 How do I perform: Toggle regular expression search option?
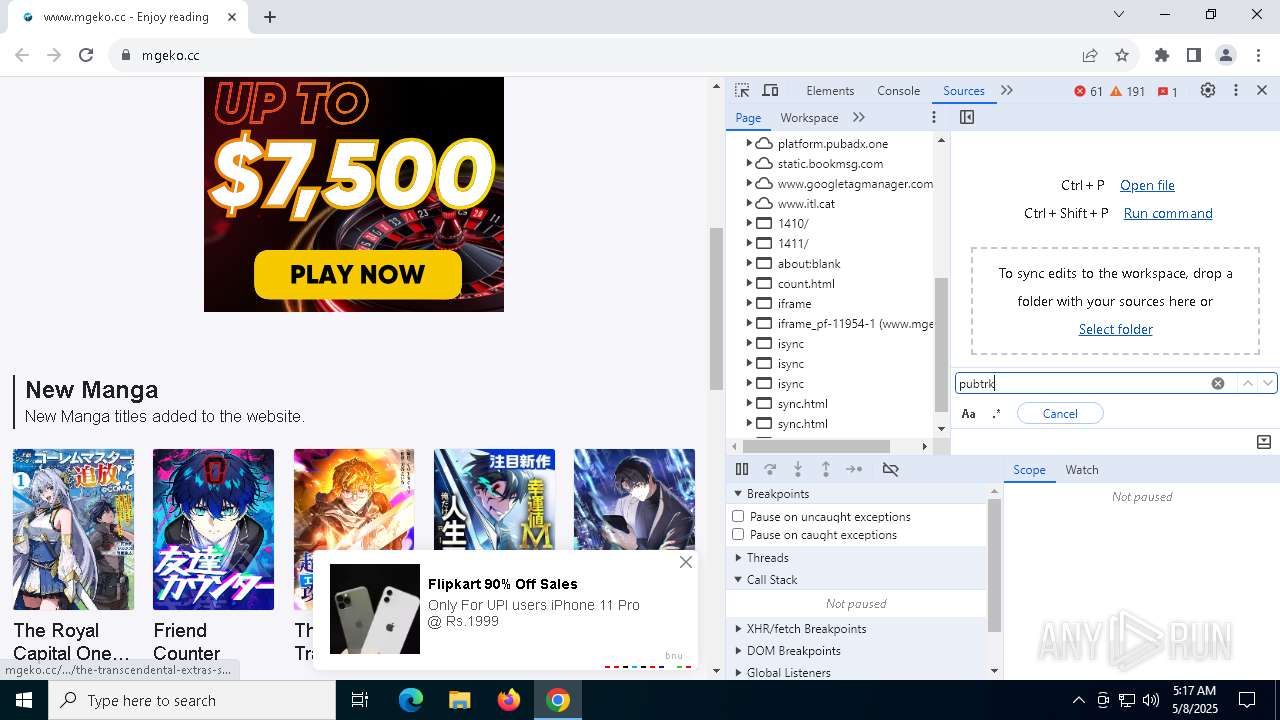pyautogui.click(x=996, y=414)
